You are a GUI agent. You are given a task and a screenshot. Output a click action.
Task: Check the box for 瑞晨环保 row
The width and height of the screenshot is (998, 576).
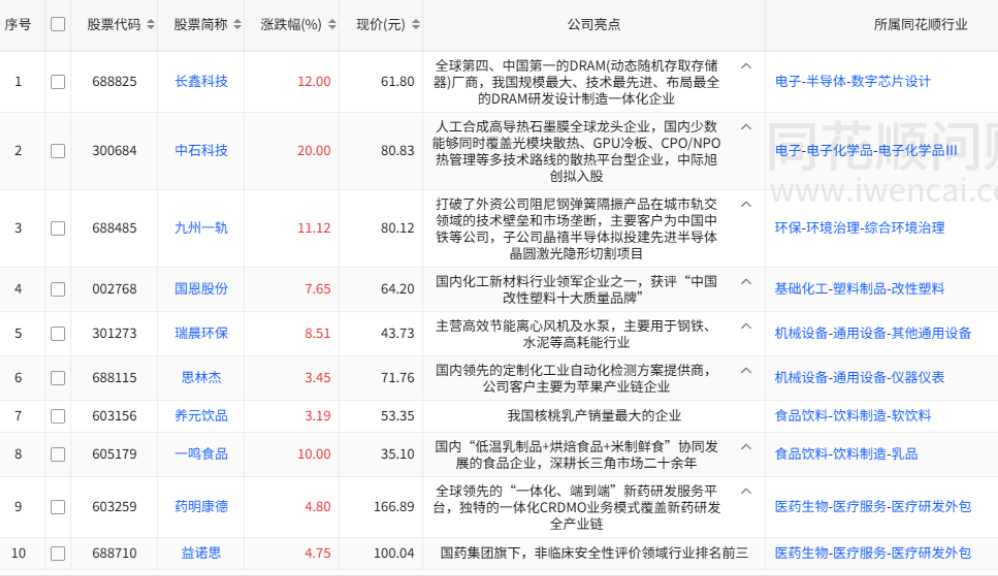tap(58, 334)
